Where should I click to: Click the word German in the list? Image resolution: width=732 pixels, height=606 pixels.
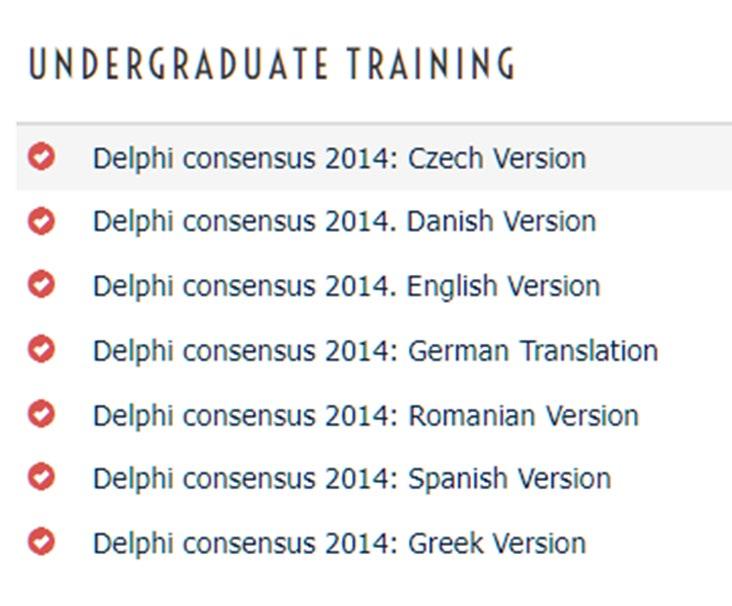(x=458, y=351)
